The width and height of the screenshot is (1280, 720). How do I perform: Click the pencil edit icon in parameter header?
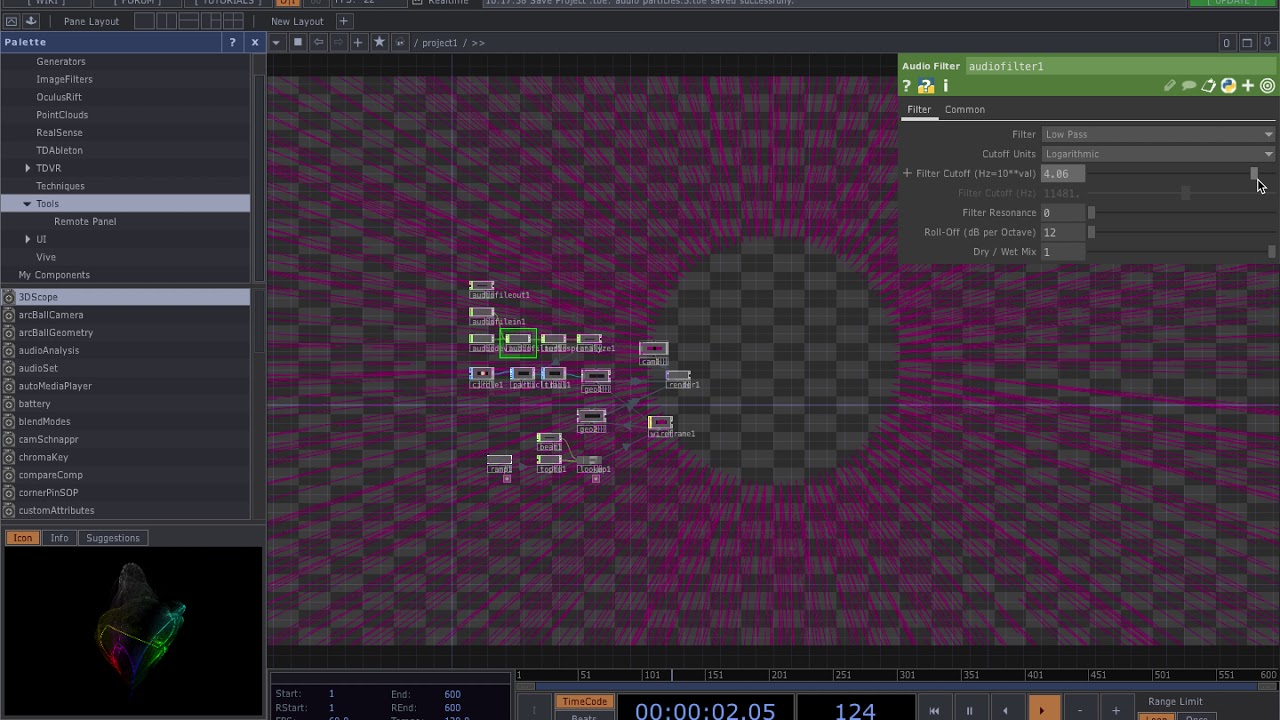pyautogui.click(x=1169, y=86)
